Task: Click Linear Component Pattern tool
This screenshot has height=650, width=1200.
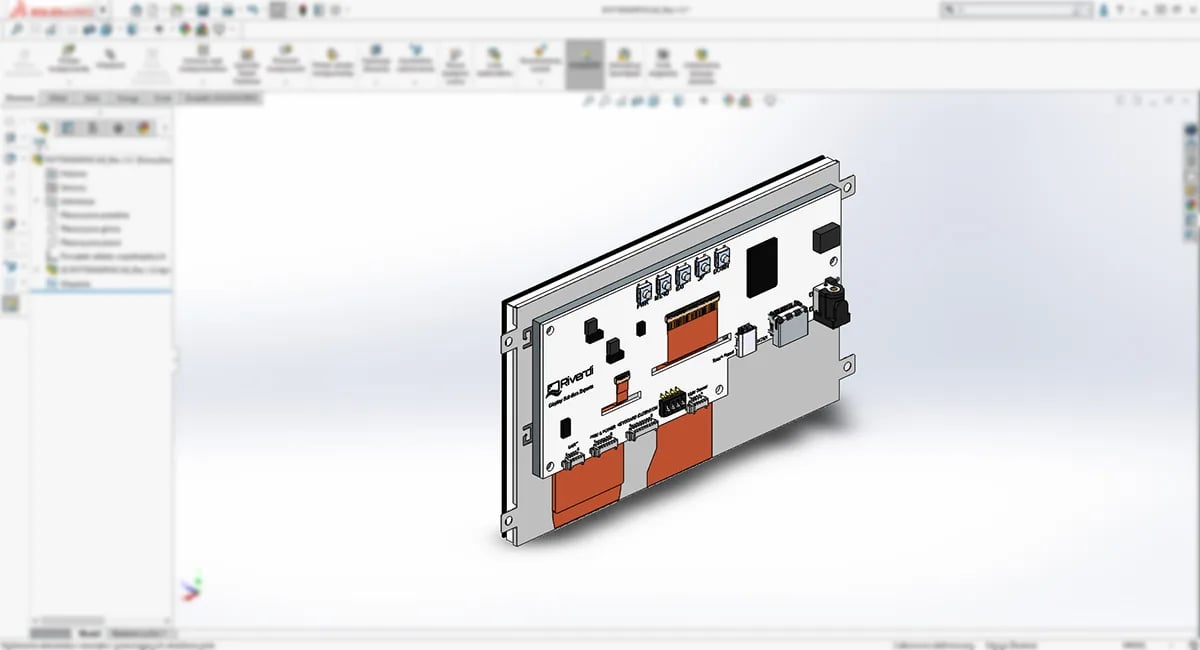Action: [x=203, y=59]
